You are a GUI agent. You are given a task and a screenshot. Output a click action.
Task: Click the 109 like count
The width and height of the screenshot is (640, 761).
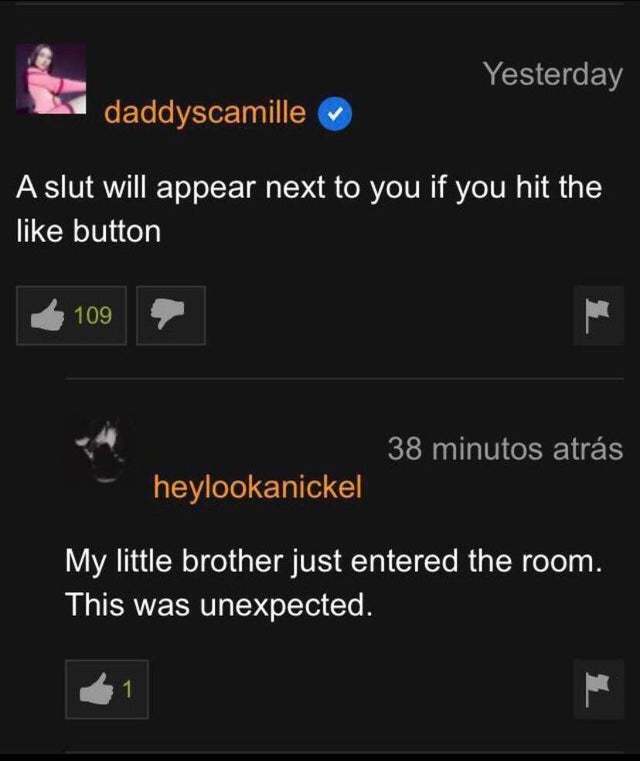tap(93, 315)
